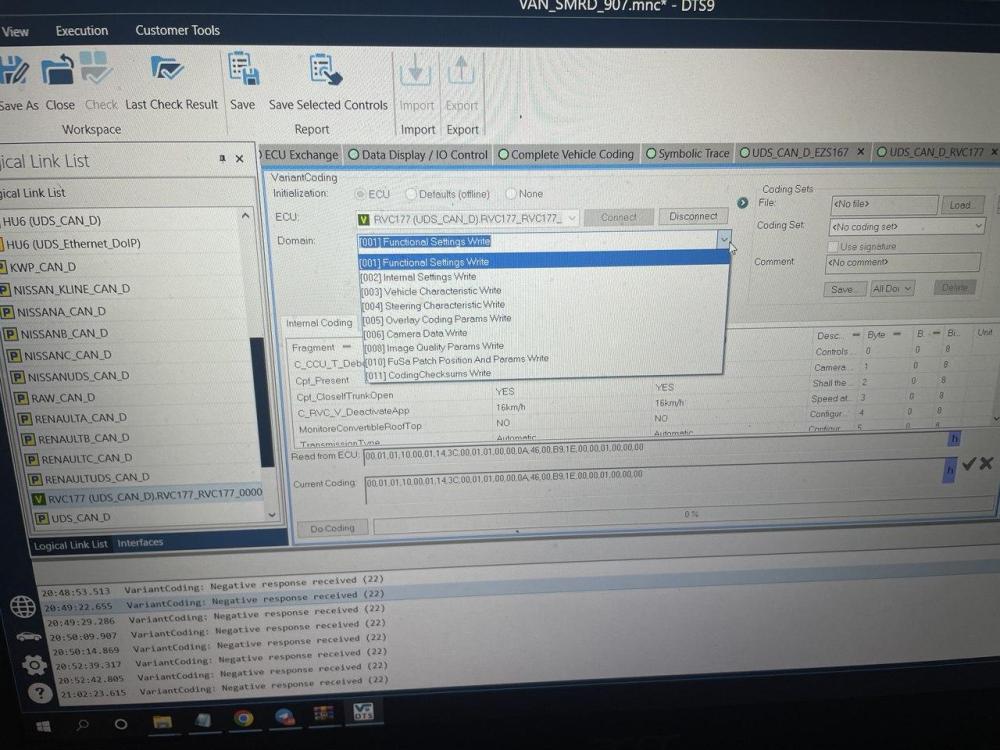Image resolution: width=1000 pixels, height=750 pixels.
Task: Click the Comment input field
Action: (x=902, y=262)
